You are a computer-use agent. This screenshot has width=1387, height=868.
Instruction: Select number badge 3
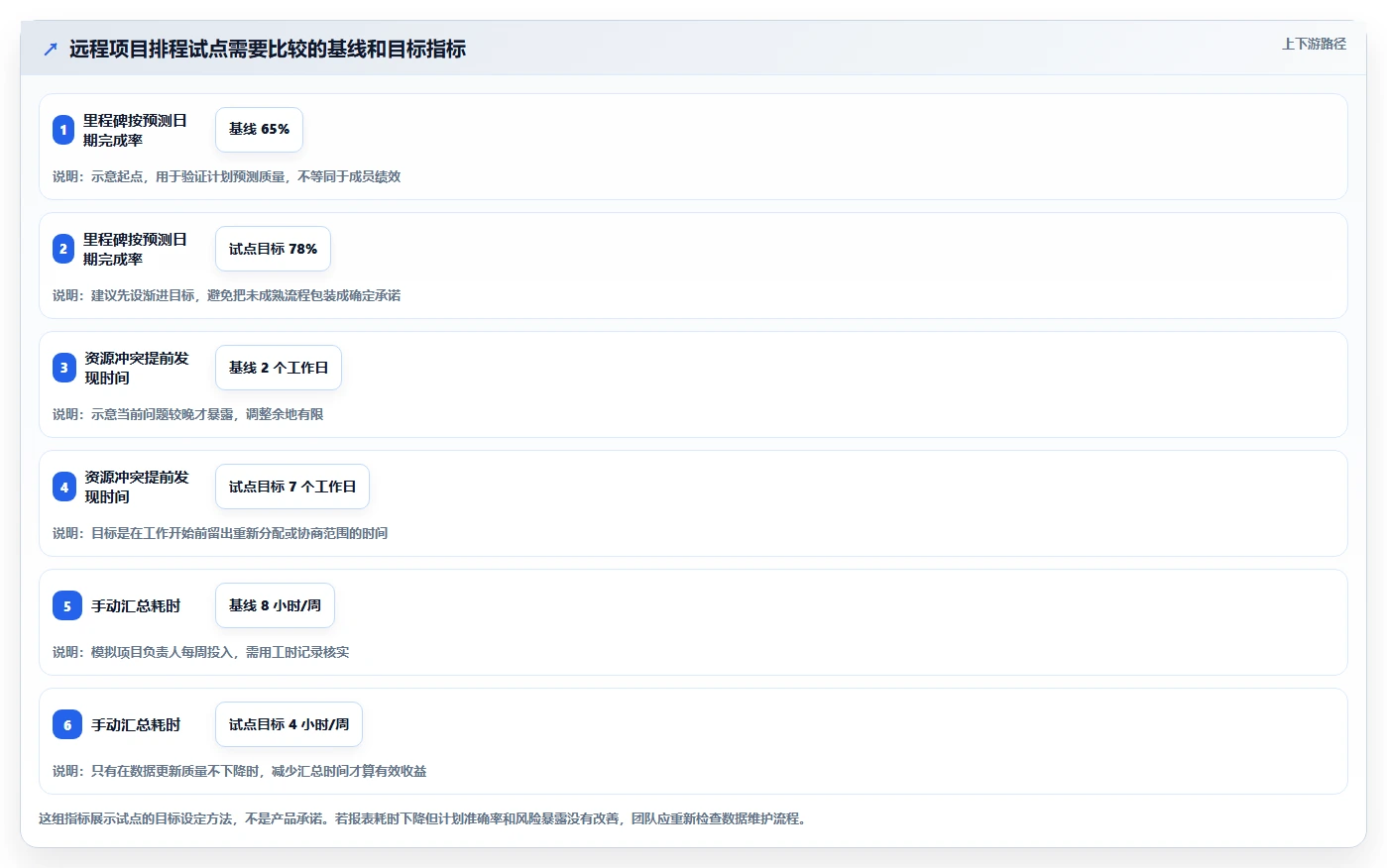tap(64, 368)
